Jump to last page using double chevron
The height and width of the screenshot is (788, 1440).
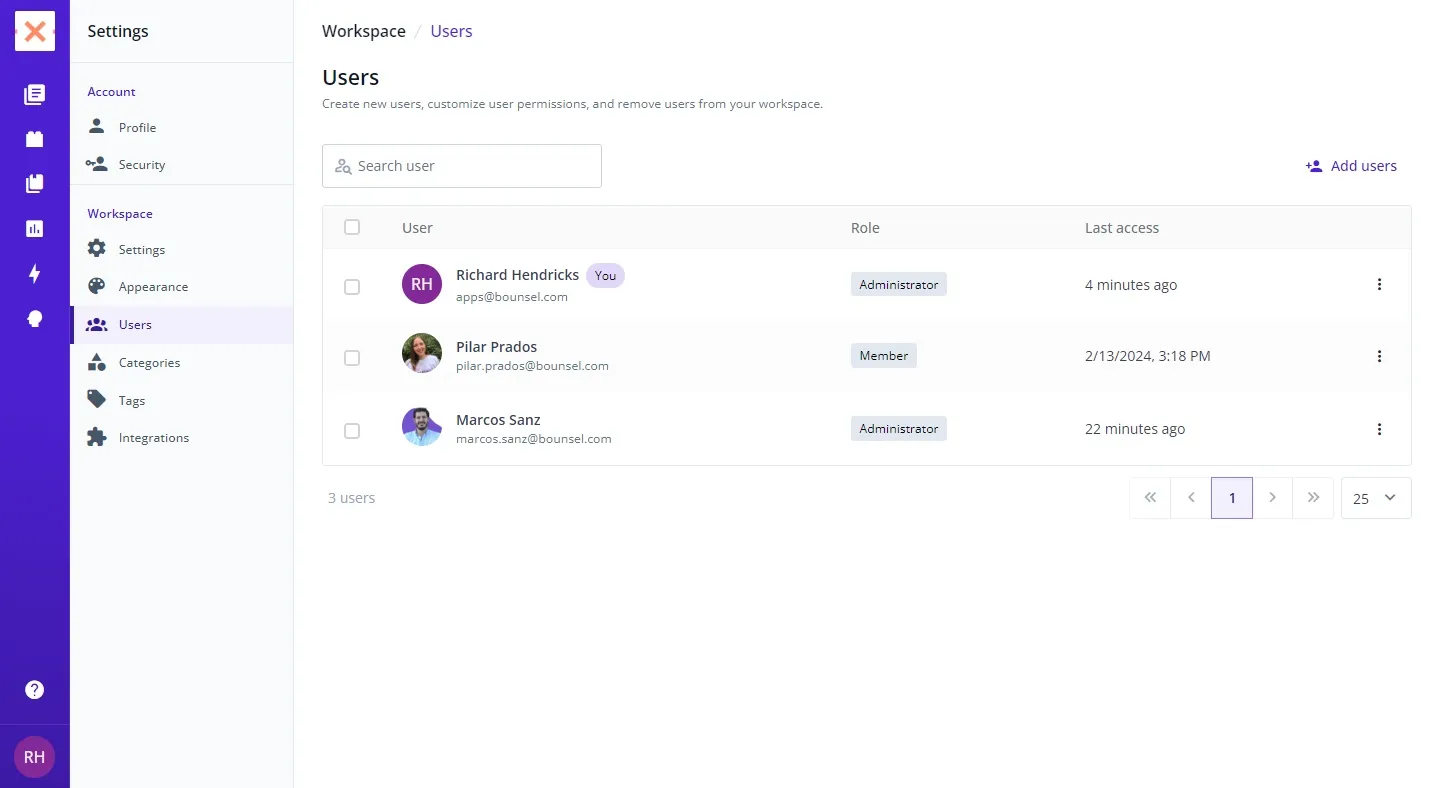[1313, 498]
